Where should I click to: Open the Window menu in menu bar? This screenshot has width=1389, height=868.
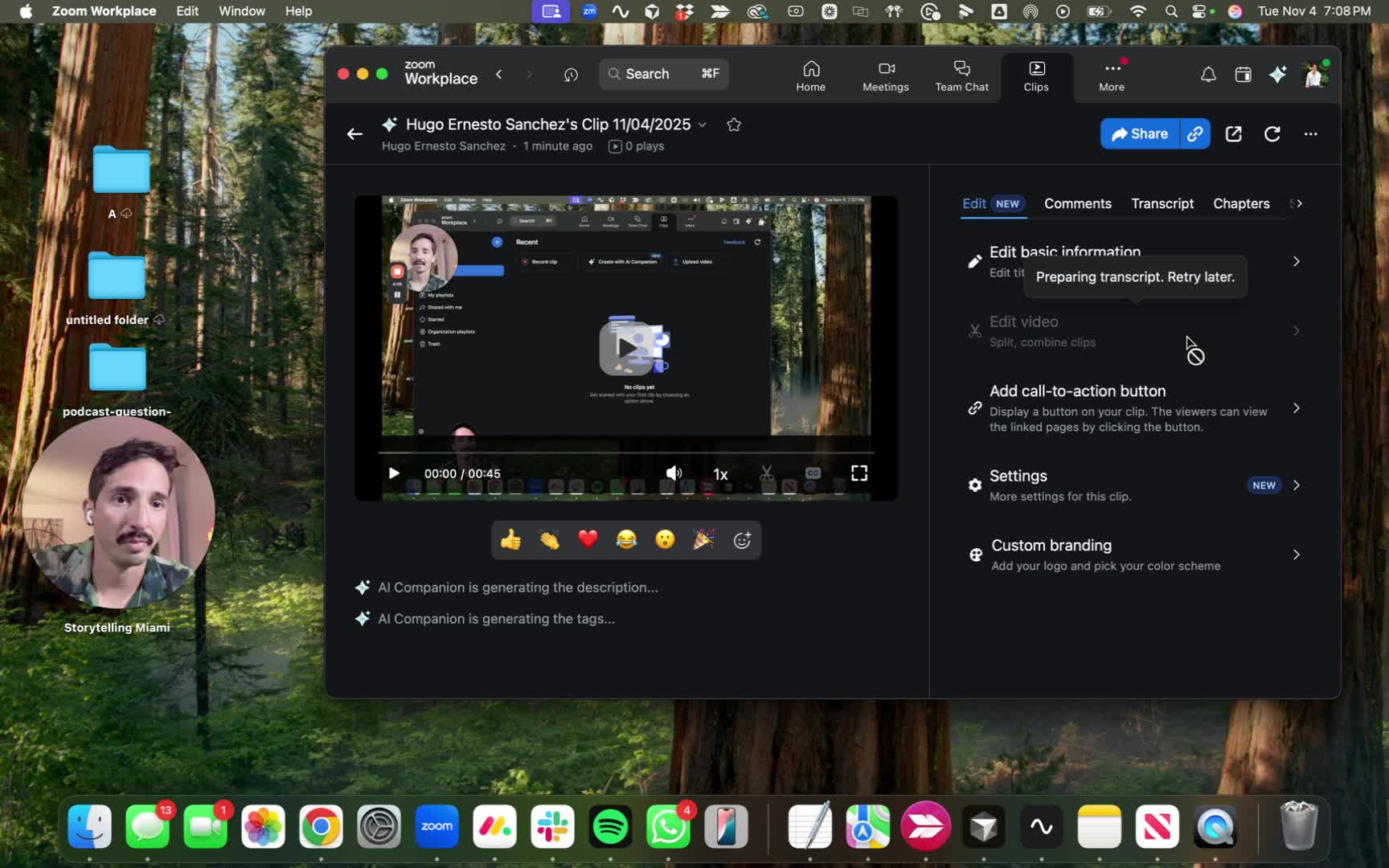coord(241,11)
